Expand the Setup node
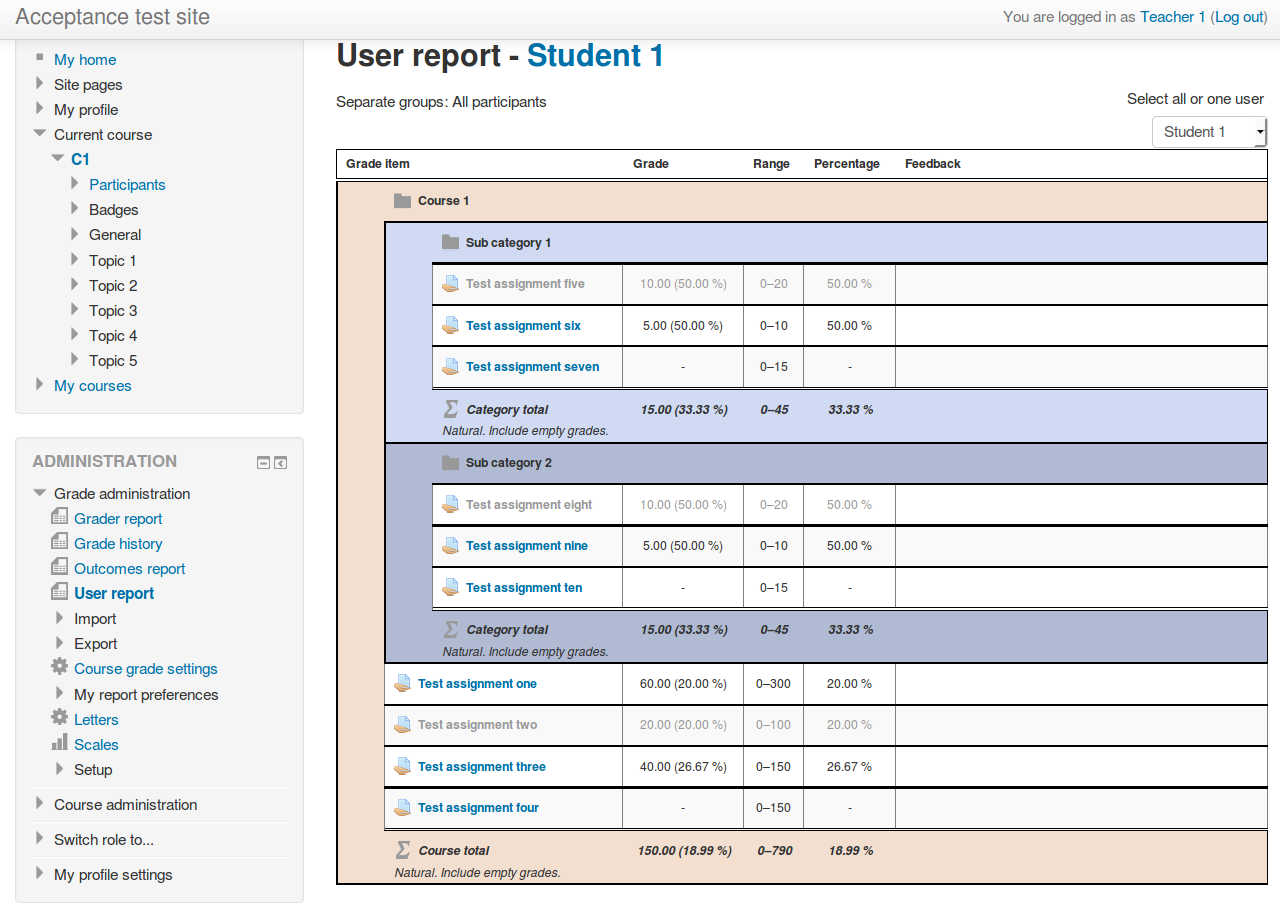 (60, 769)
